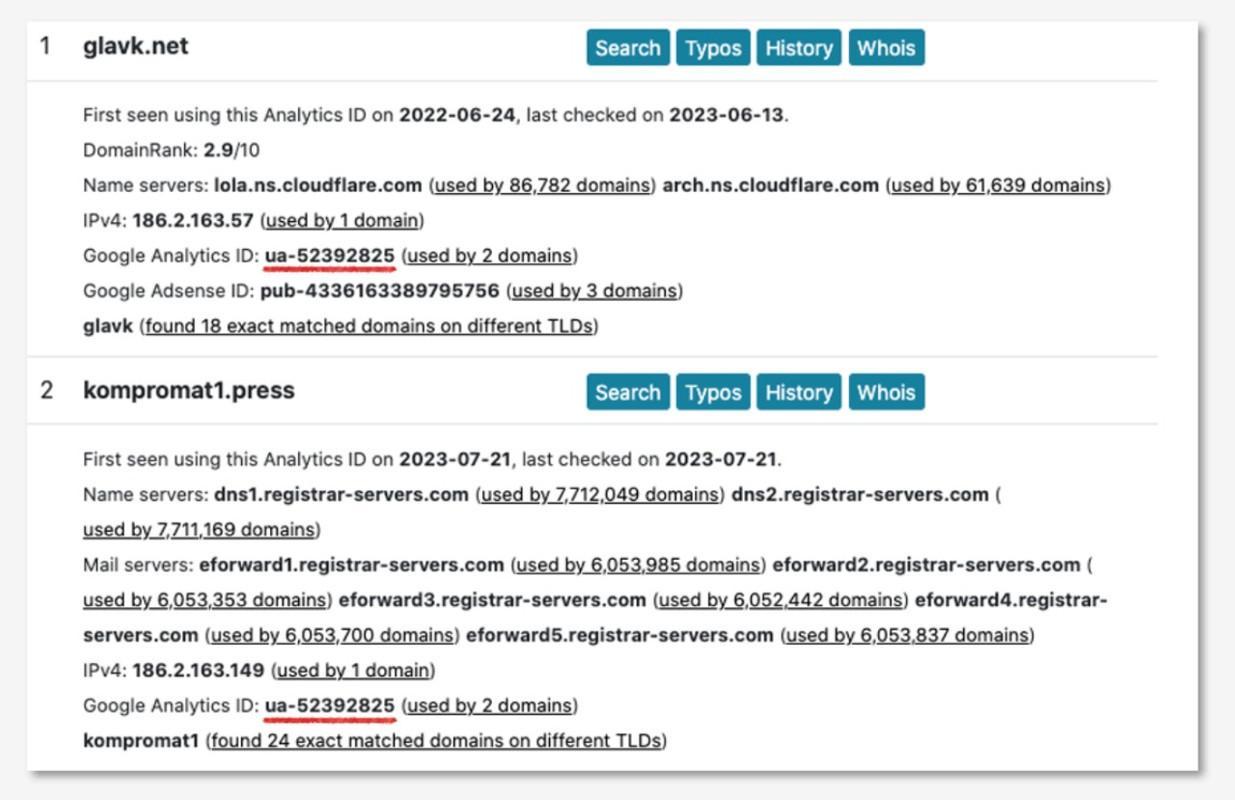Click eforward2.registrar-servers.com mail server
The width and height of the screenshot is (1235, 800).
[x=926, y=565]
